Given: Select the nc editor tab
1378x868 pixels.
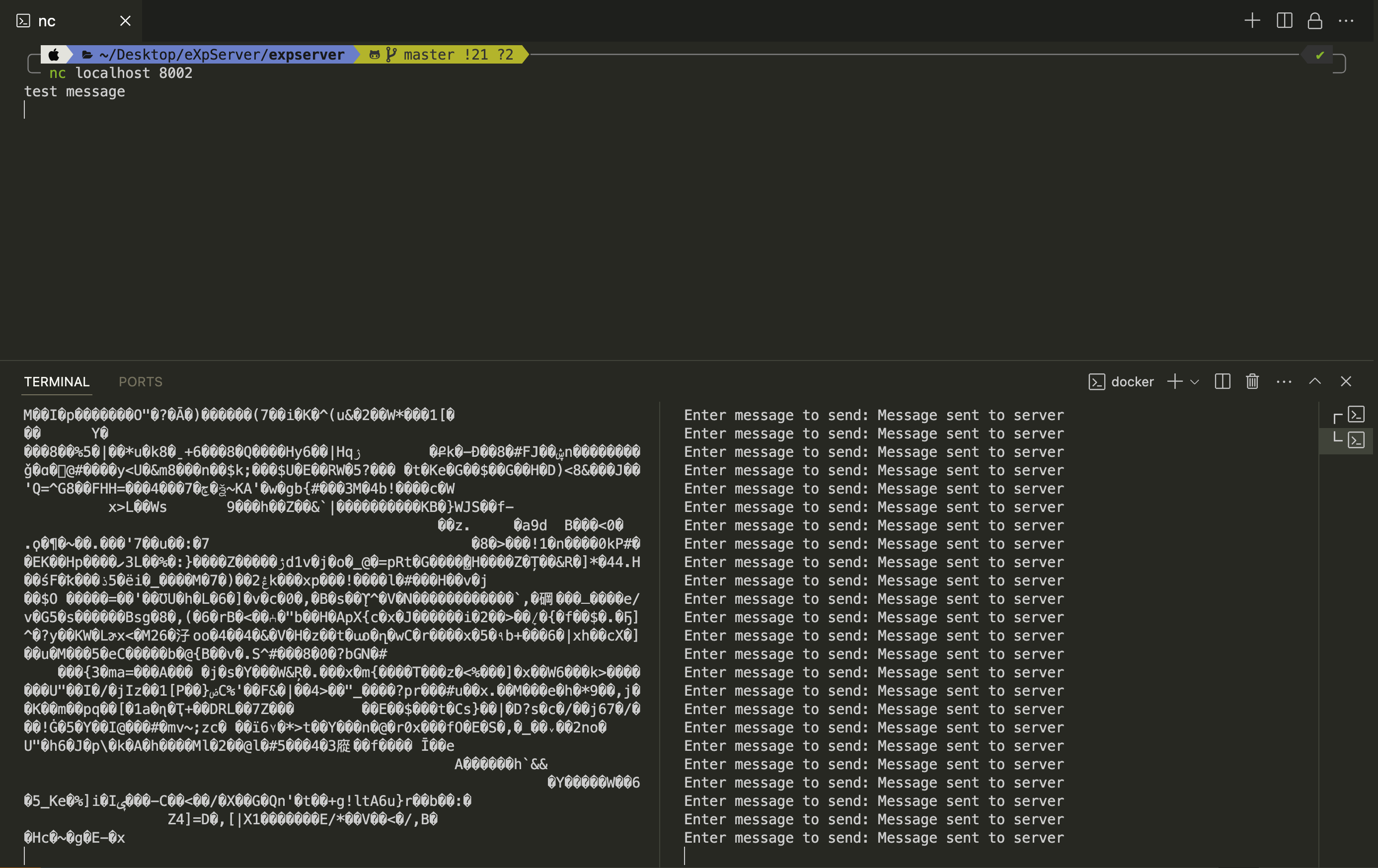Looking at the screenshot, I should [x=71, y=21].
